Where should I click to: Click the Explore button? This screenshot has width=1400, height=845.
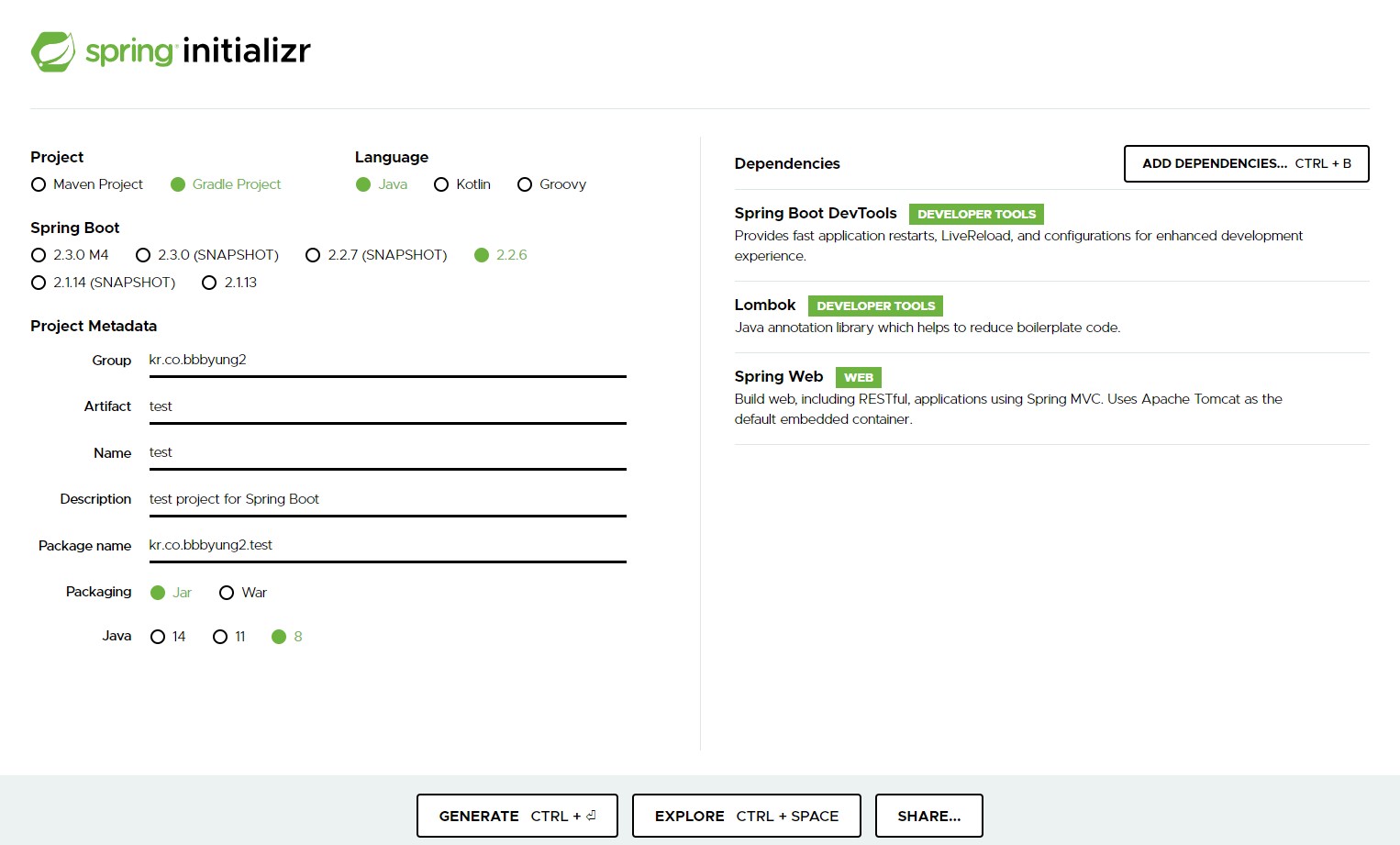[747, 816]
